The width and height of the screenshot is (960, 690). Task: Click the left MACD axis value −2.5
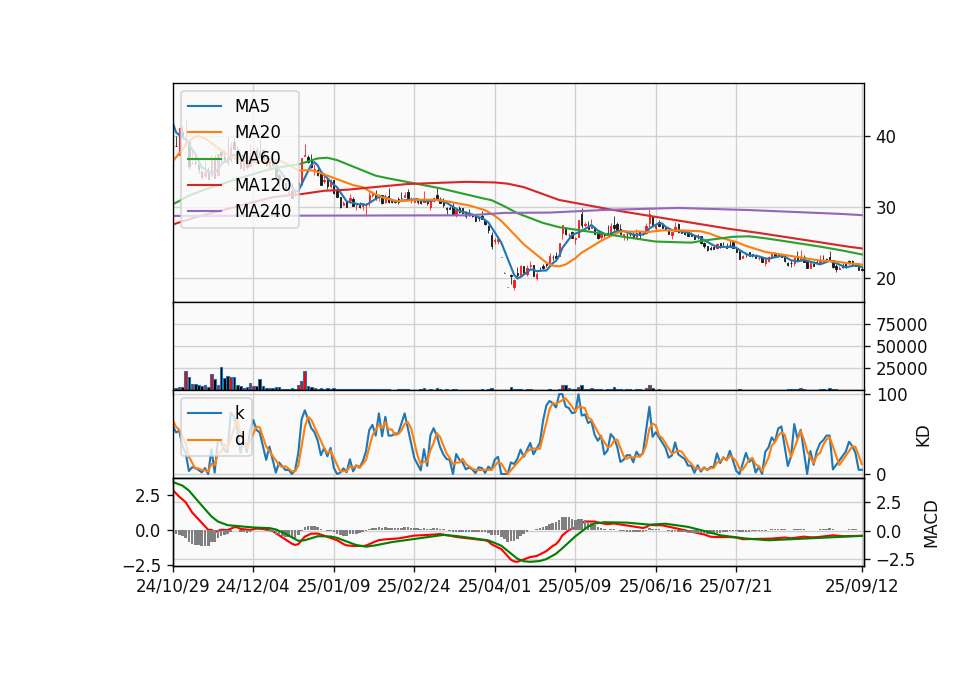[141, 566]
